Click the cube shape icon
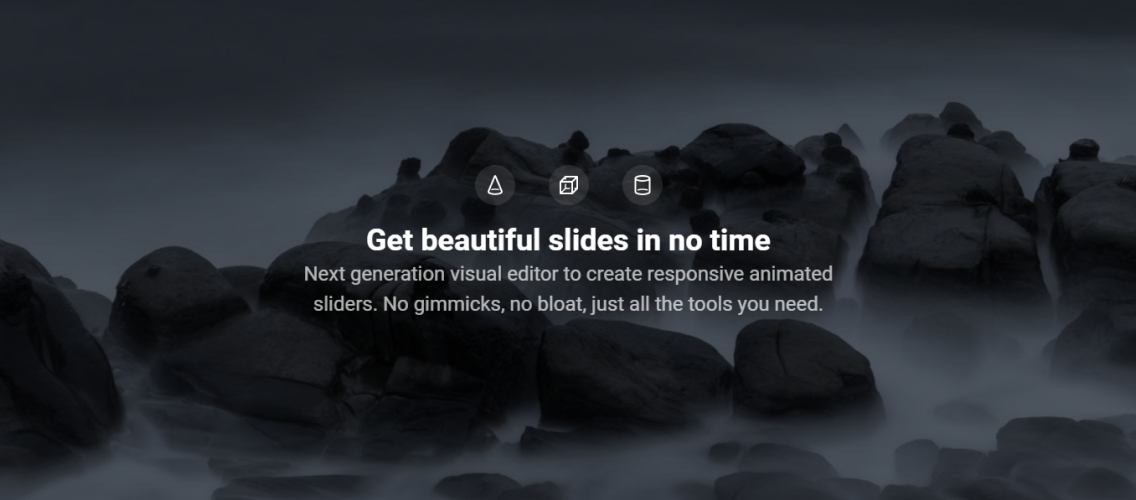Viewport: 1136px width, 500px height. pyautogui.click(x=569, y=186)
